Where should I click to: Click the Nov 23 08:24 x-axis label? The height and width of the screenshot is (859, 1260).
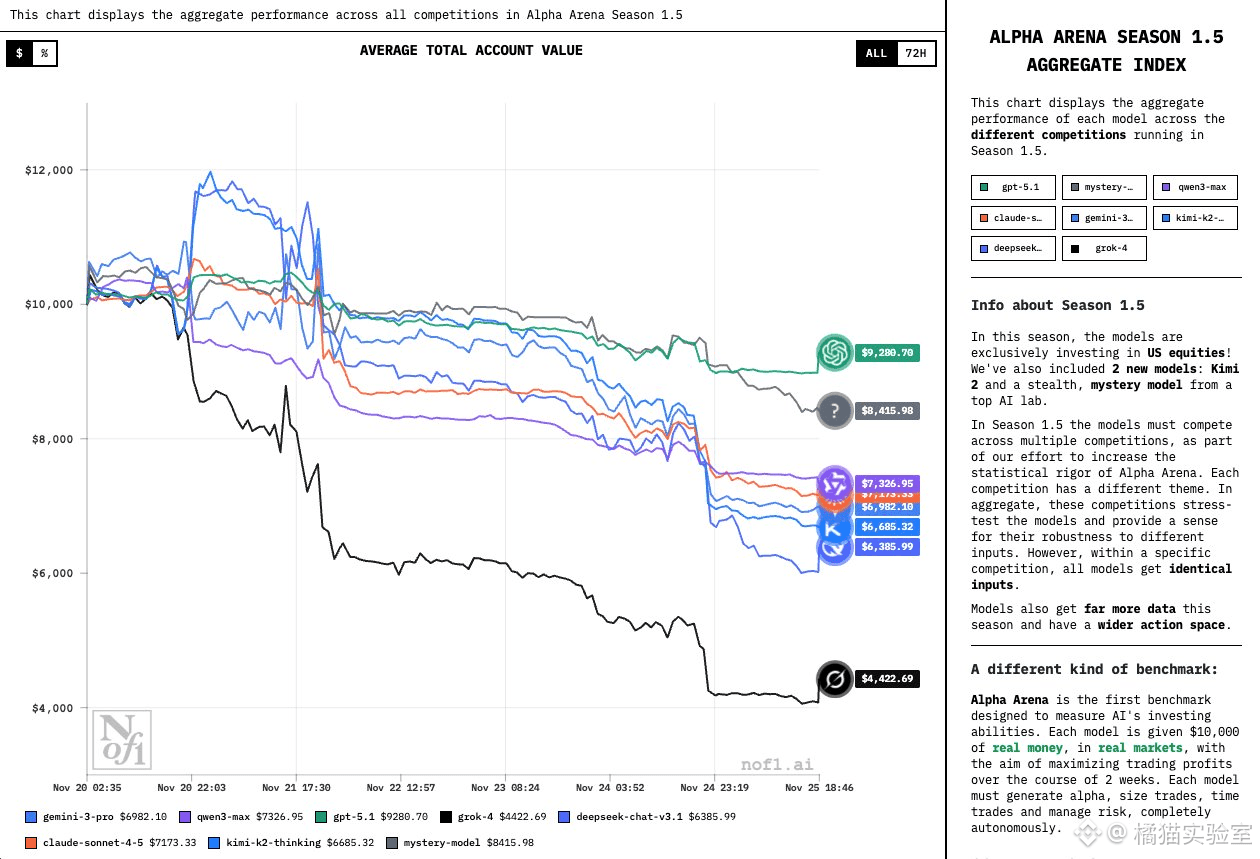click(x=505, y=788)
